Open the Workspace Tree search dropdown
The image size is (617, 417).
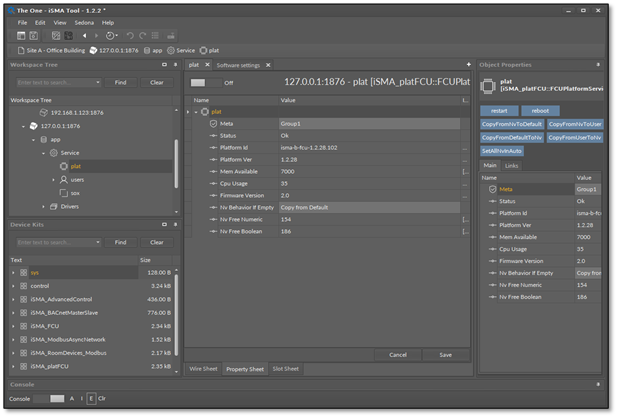[98, 82]
